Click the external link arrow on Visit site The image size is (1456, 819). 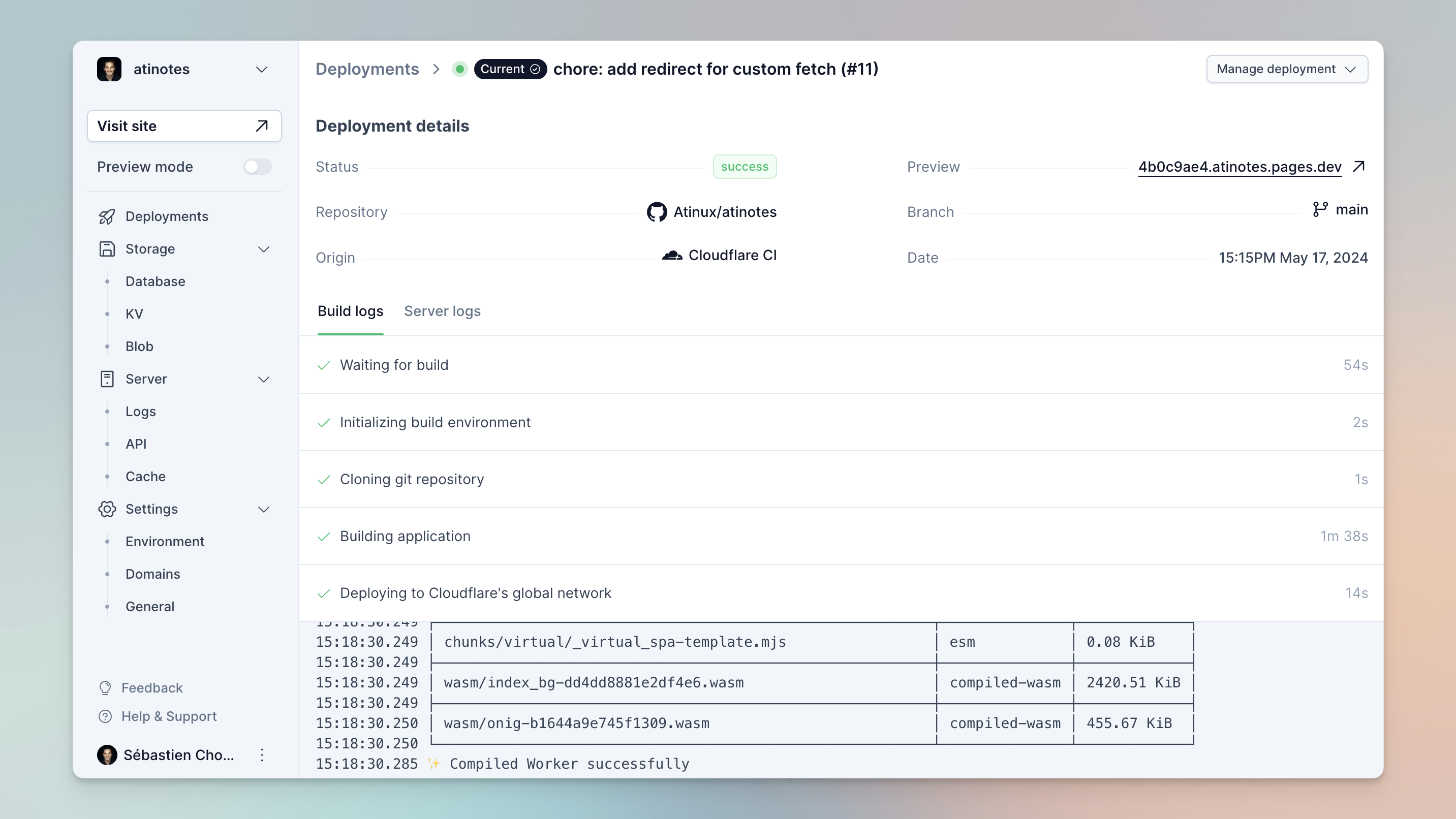point(261,125)
